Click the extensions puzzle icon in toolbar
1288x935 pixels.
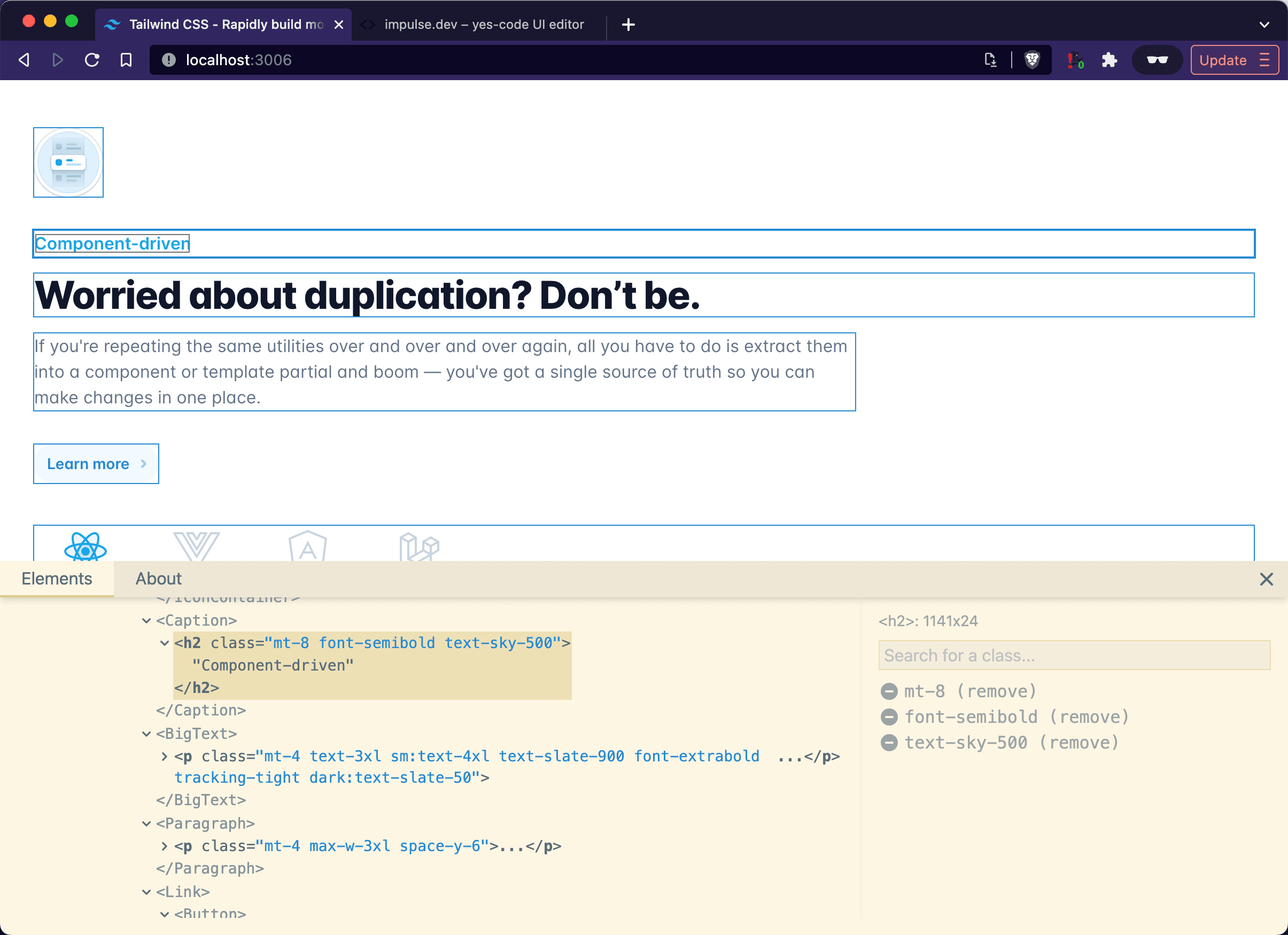(x=1111, y=60)
